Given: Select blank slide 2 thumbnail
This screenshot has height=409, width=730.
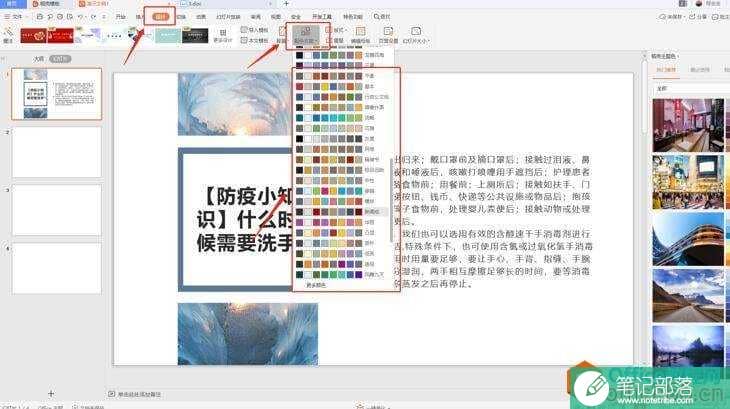Looking at the screenshot, I should coord(56,152).
